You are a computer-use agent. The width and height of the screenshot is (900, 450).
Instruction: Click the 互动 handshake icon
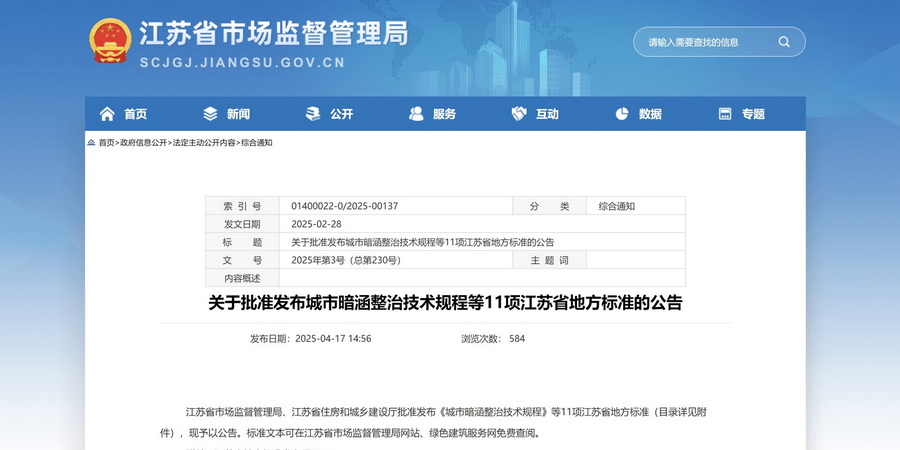(519, 114)
